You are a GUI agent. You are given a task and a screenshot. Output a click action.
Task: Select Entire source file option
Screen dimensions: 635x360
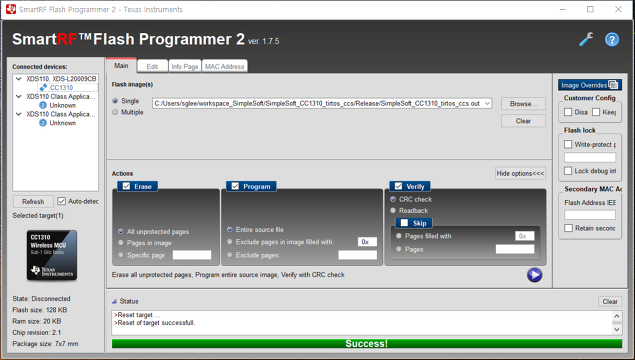pos(230,230)
